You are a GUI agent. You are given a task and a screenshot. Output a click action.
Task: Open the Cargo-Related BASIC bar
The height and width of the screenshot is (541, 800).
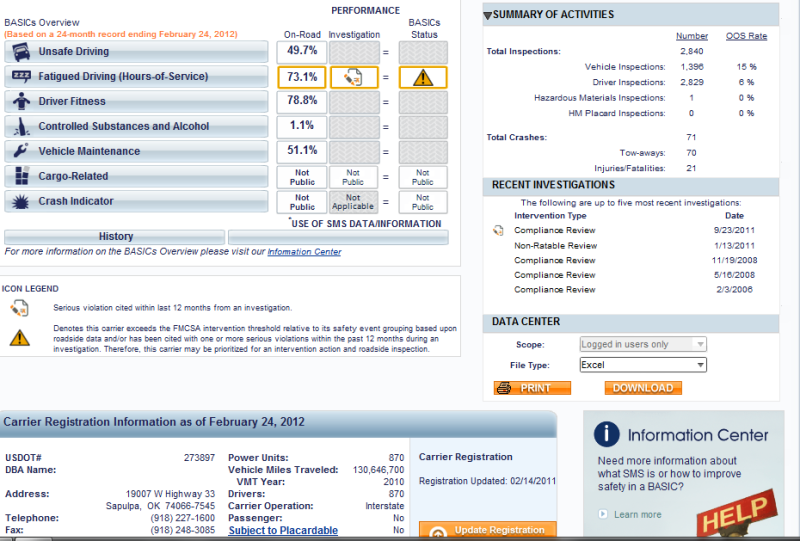click(x=136, y=176)
